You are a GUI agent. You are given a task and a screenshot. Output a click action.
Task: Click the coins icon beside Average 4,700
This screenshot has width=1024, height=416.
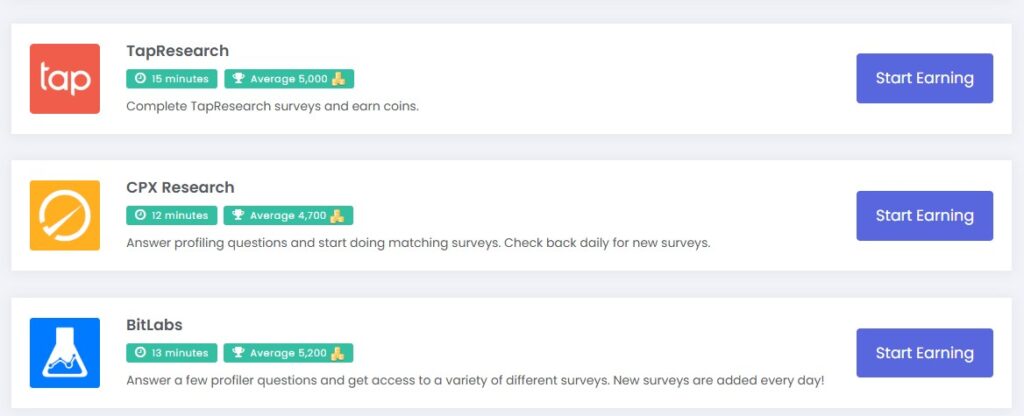(338, 215)
